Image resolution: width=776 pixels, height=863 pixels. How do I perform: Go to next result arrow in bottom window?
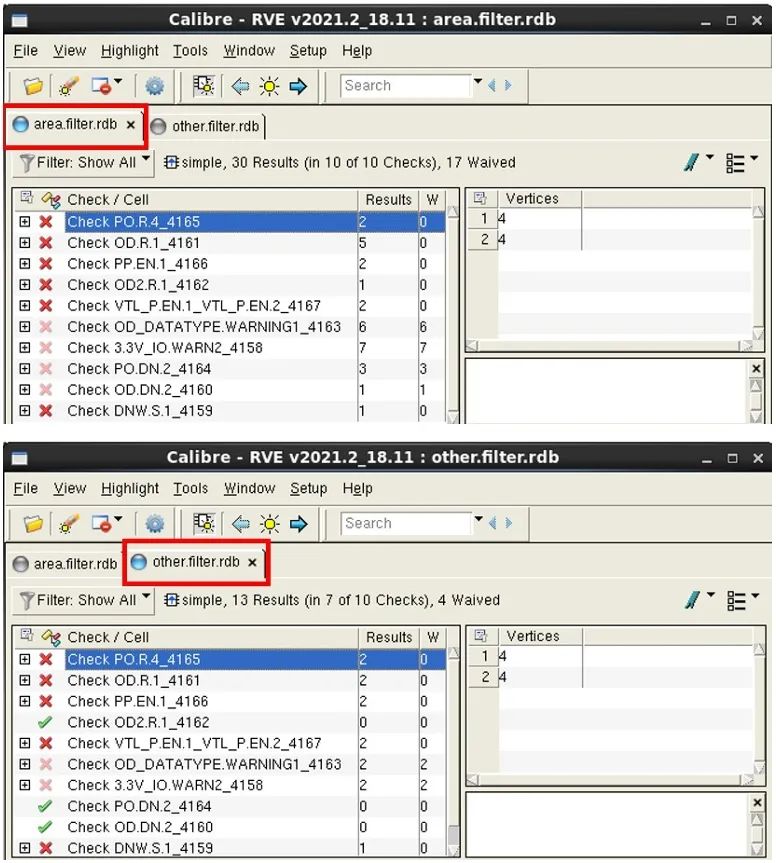pyautogui.click(x=298, y=523)
